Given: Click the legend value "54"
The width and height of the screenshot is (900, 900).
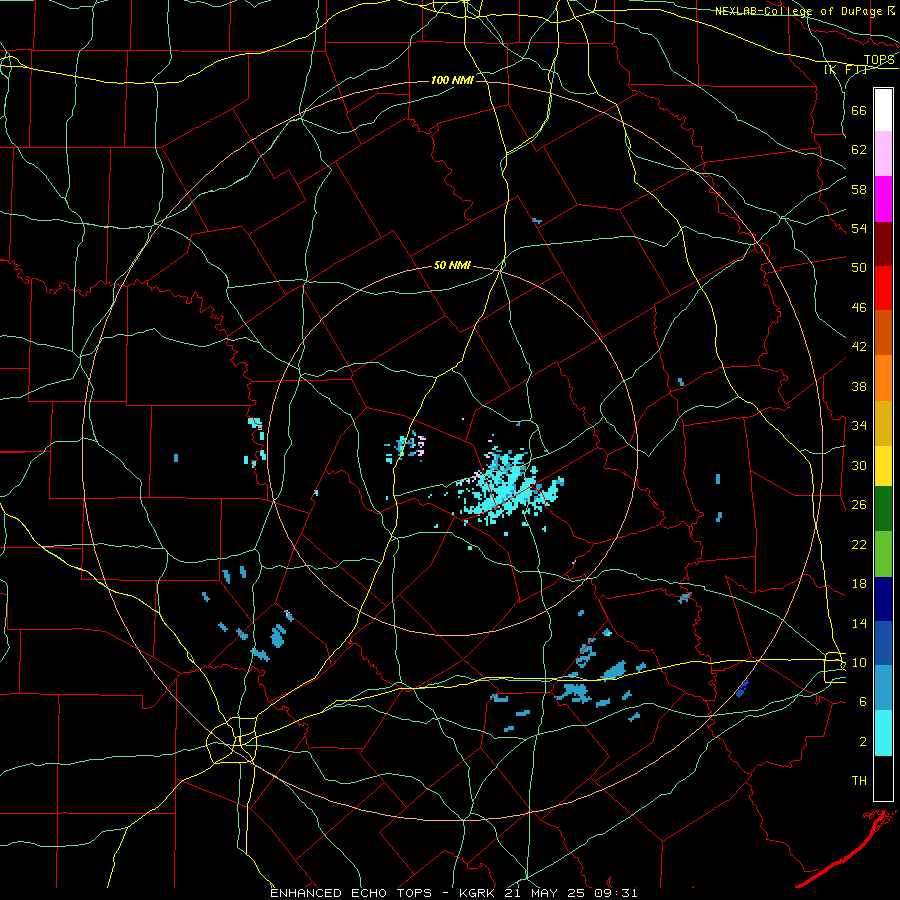Looking at the screenshot, I should [859, 228].
